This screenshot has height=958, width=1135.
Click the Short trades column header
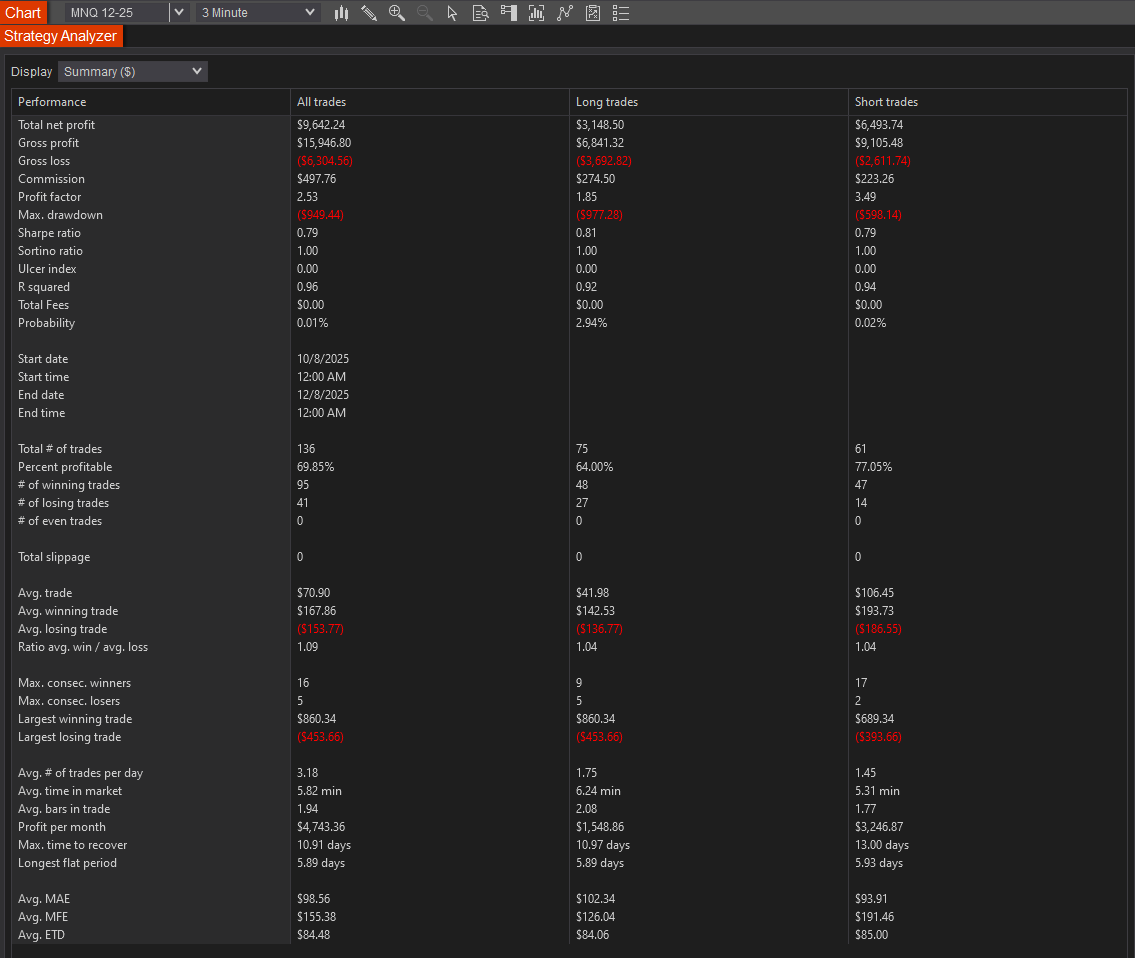886,102
